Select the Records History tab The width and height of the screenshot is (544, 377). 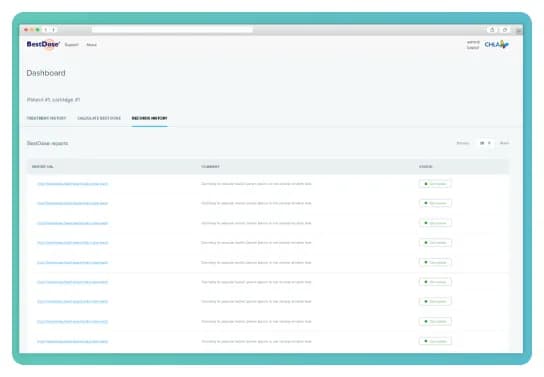coord(150,118)
